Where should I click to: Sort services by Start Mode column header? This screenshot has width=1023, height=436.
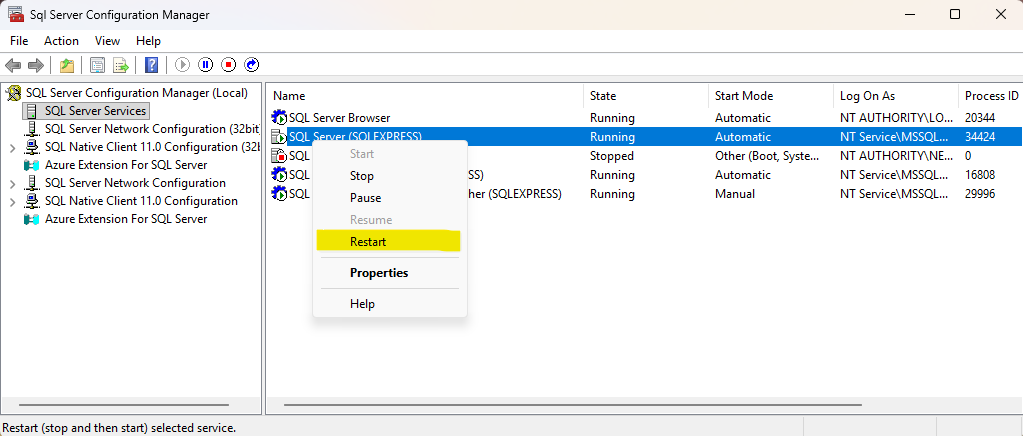743,96
